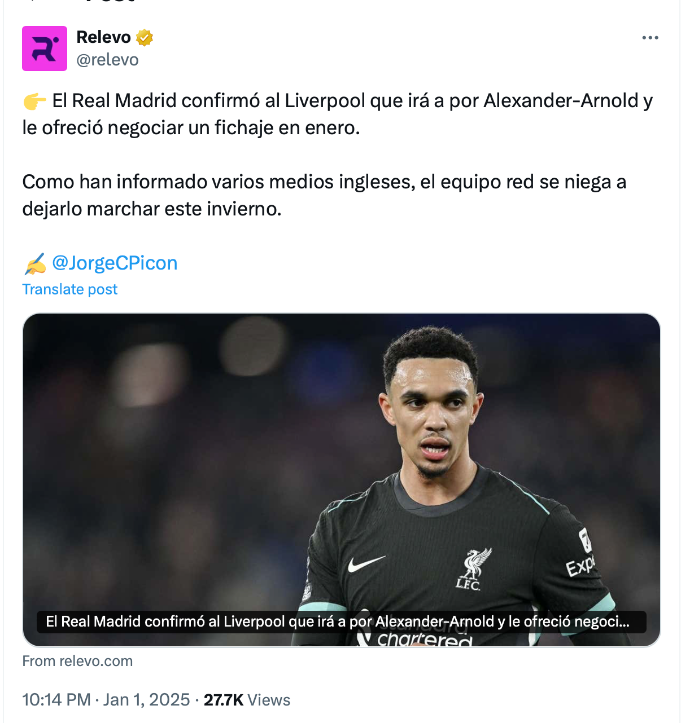Click the headline caption overlaid on the image

[340, 621]
